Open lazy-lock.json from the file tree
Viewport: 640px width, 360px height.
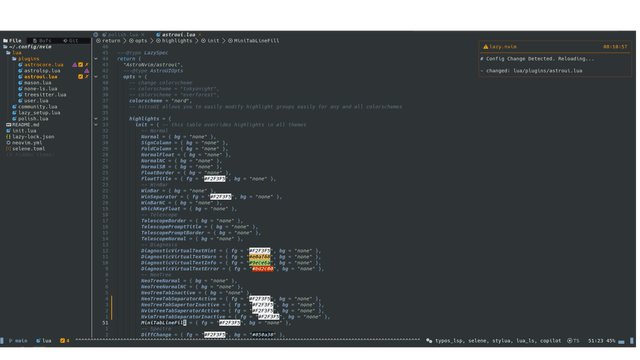pos(30,137)
